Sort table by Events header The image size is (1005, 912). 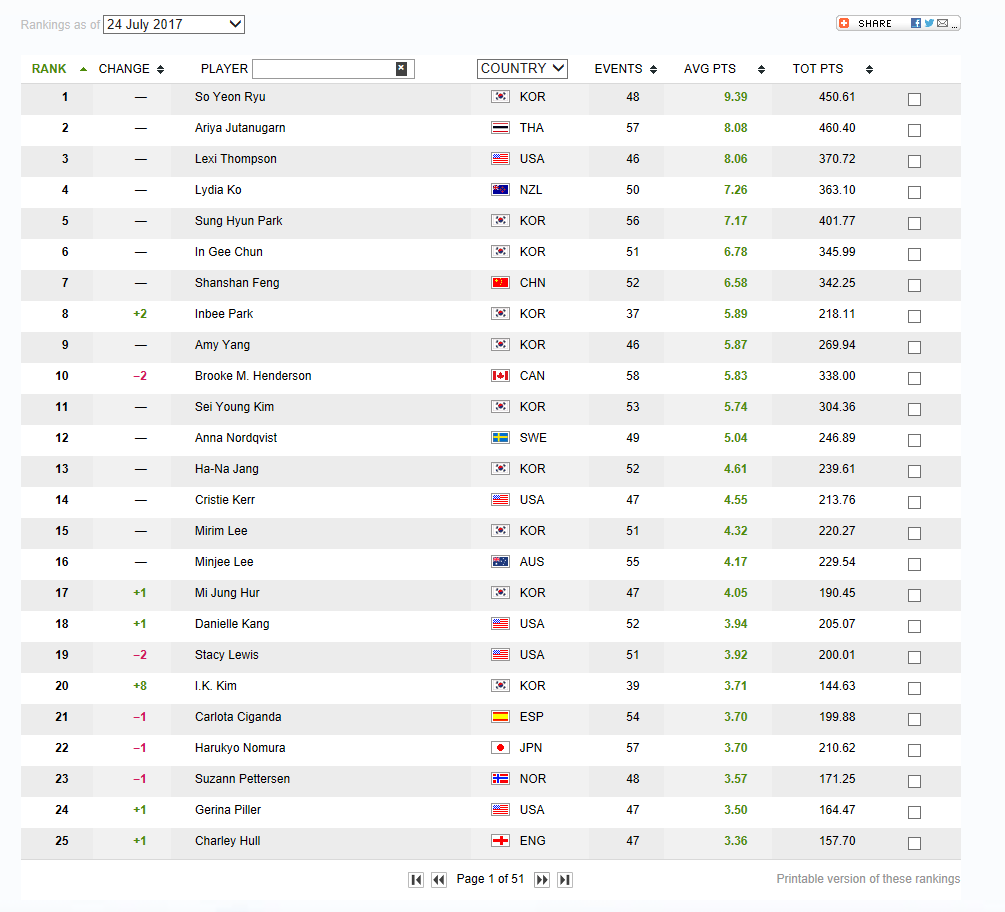coord(619,69)
